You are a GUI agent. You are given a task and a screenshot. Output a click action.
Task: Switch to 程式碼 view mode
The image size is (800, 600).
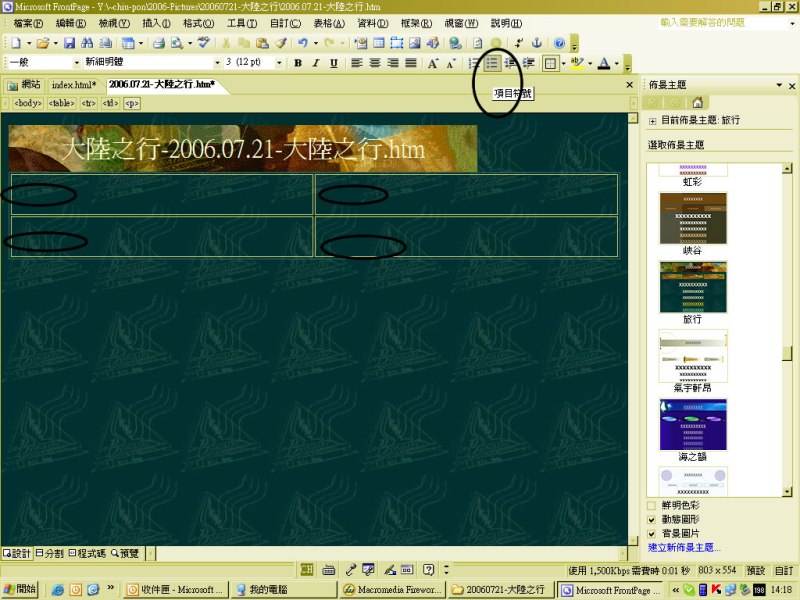click(x=87, y=553)
